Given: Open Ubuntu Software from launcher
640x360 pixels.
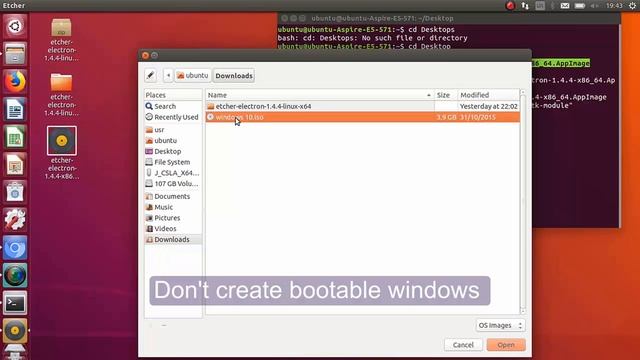Looking at the screenshot, I should (15, 192).
